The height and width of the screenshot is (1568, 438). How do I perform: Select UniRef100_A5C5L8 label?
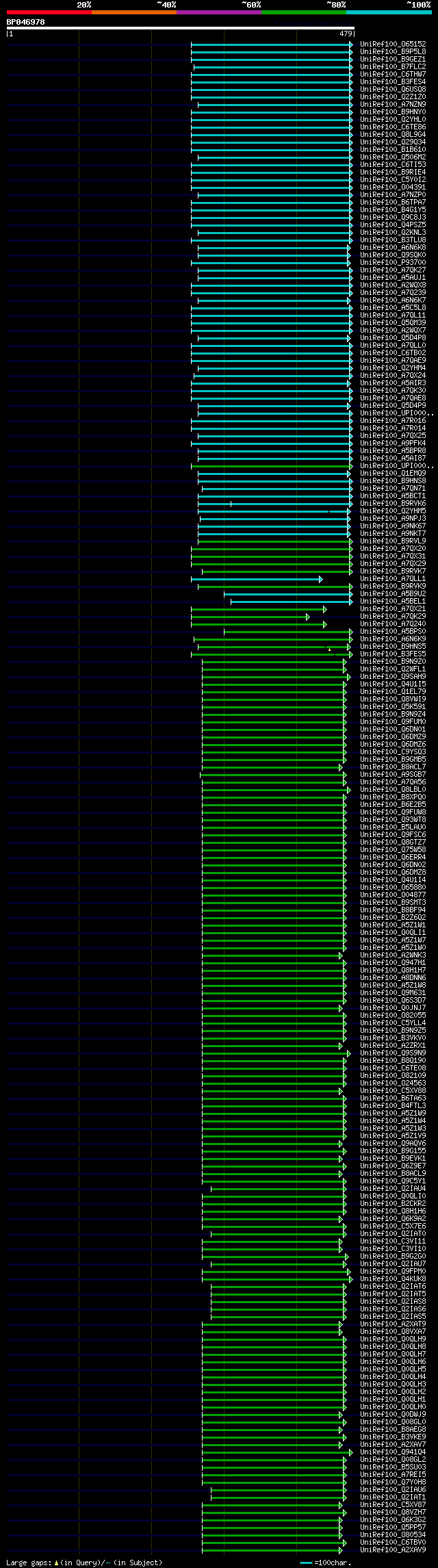click(x=393, y=308)
